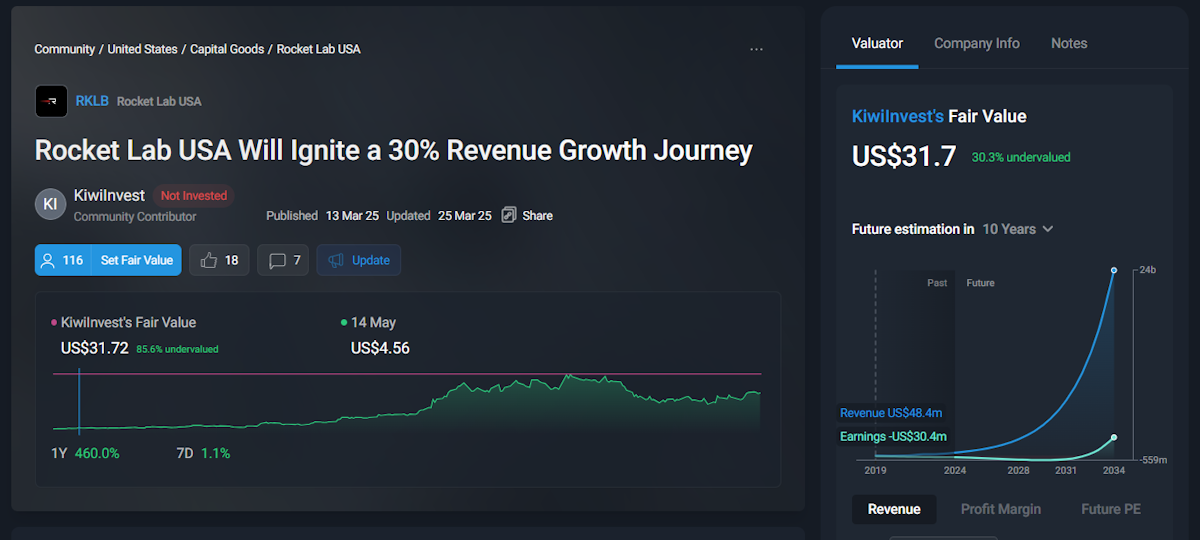Click the Update megaphone icon
This screenshot has height=540, width=1200.
(336, 260)
